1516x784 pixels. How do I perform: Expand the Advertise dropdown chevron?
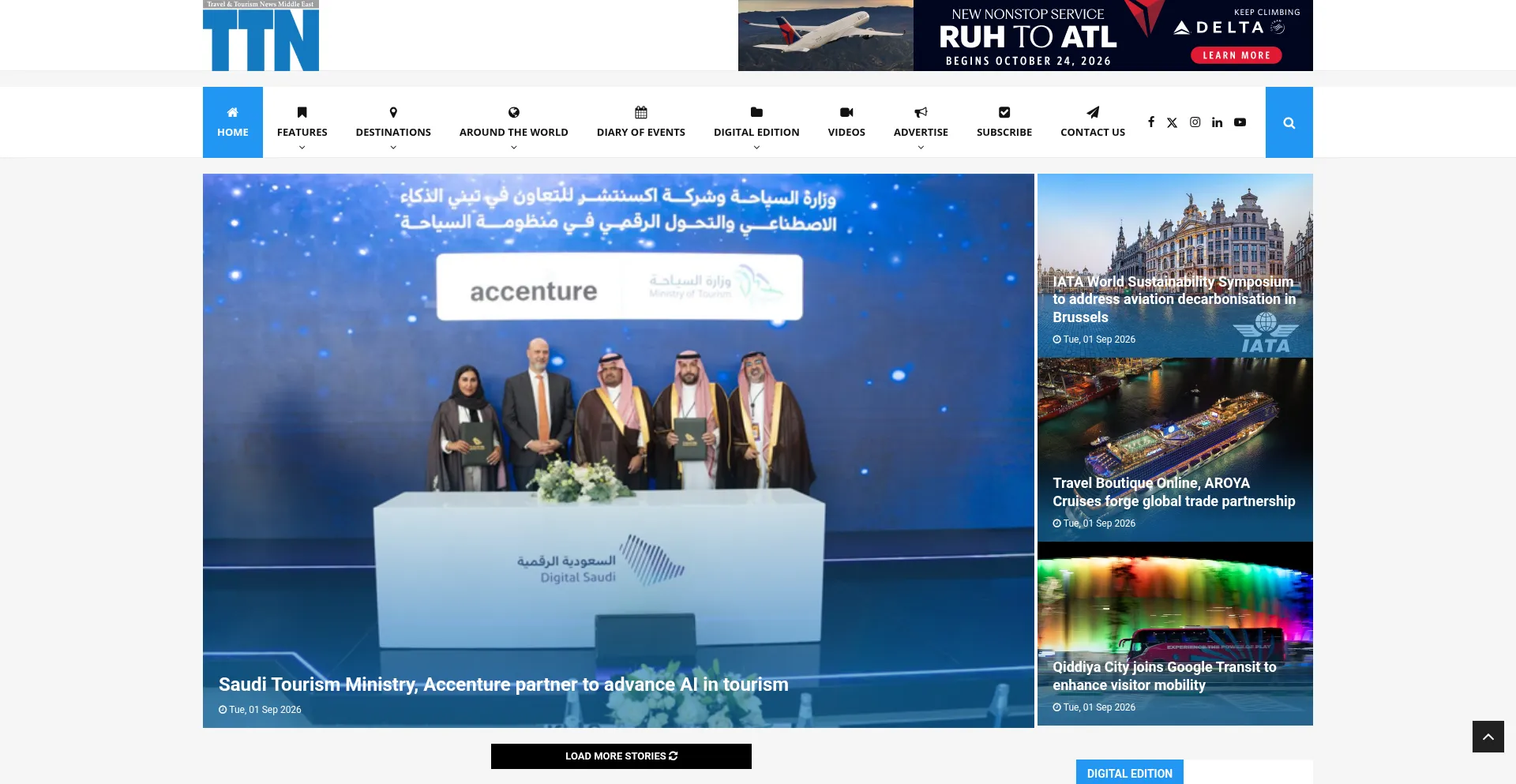coord(921,148)
